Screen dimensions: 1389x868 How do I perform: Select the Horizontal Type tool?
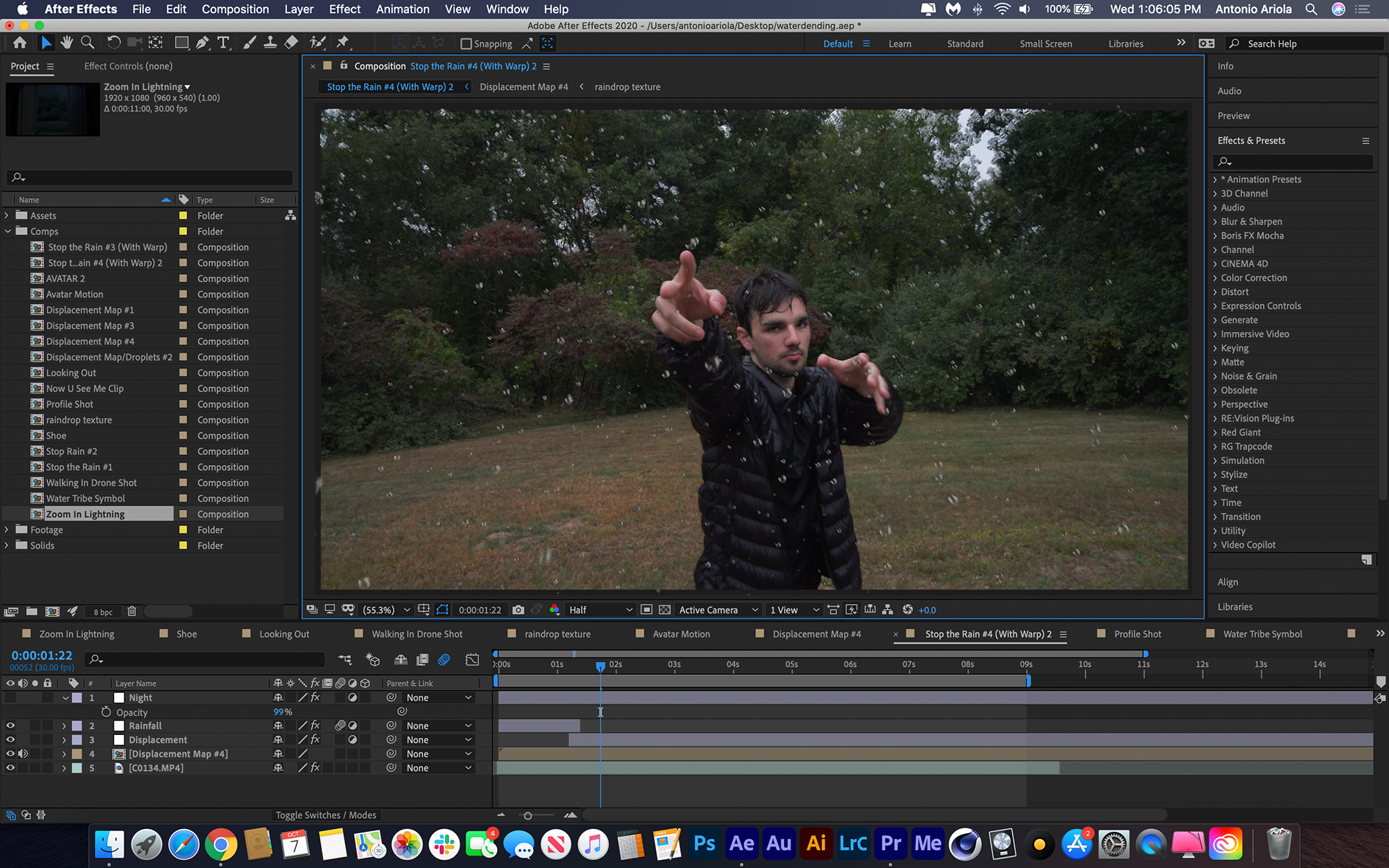tap(224, 43)
